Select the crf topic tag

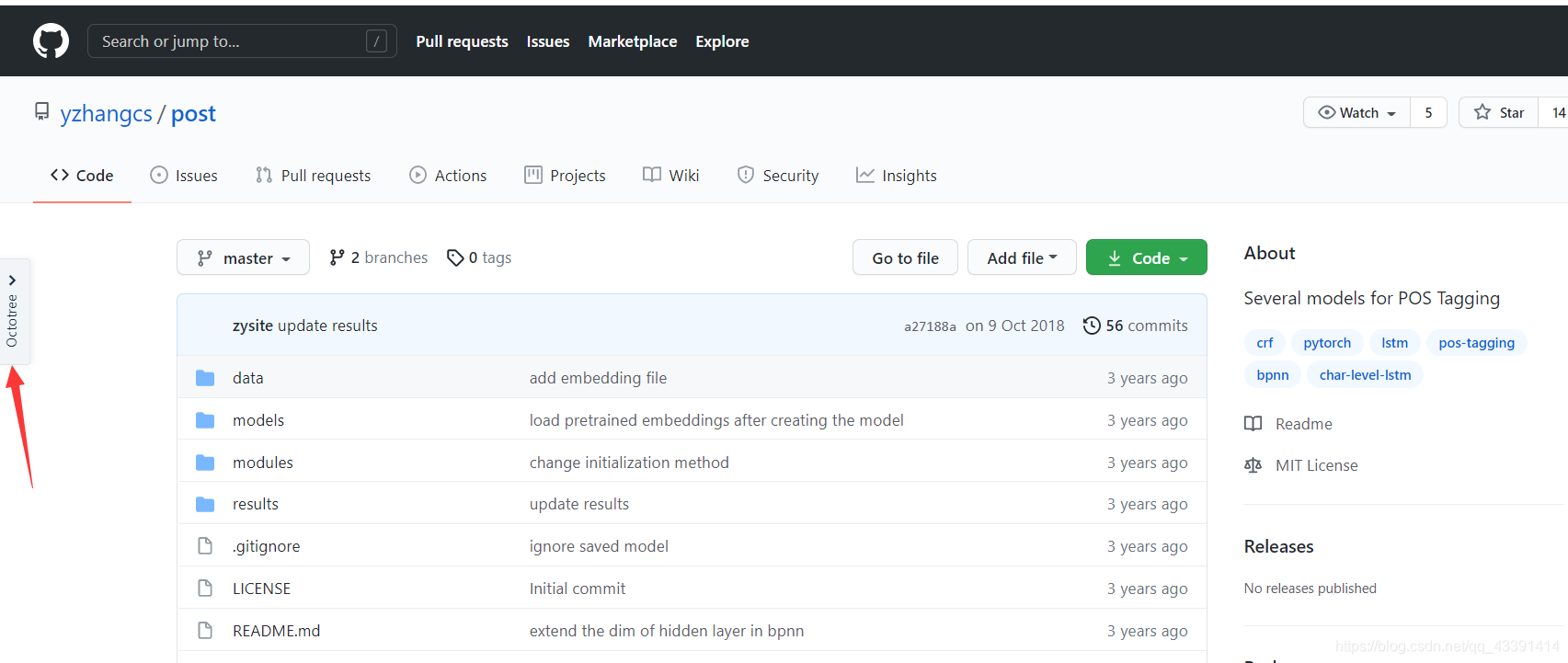pyautogui.click(x=1265, y=343)
